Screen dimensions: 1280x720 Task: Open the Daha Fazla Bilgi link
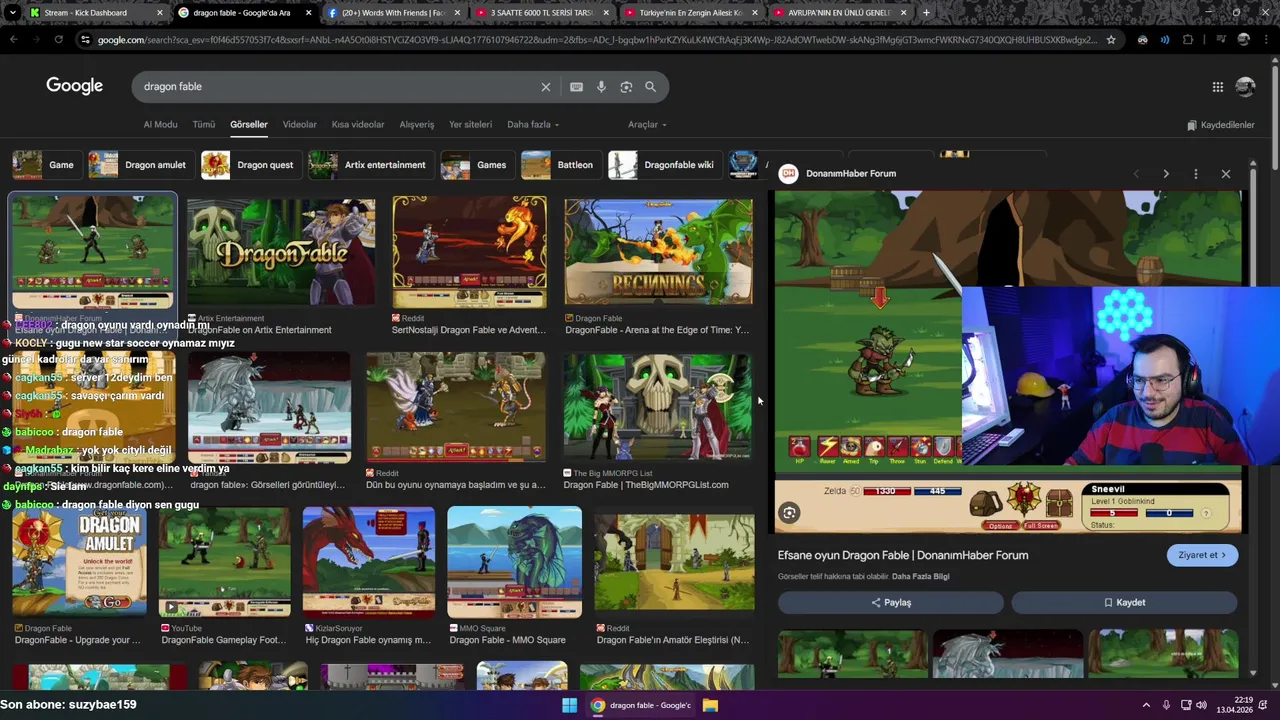920,577
